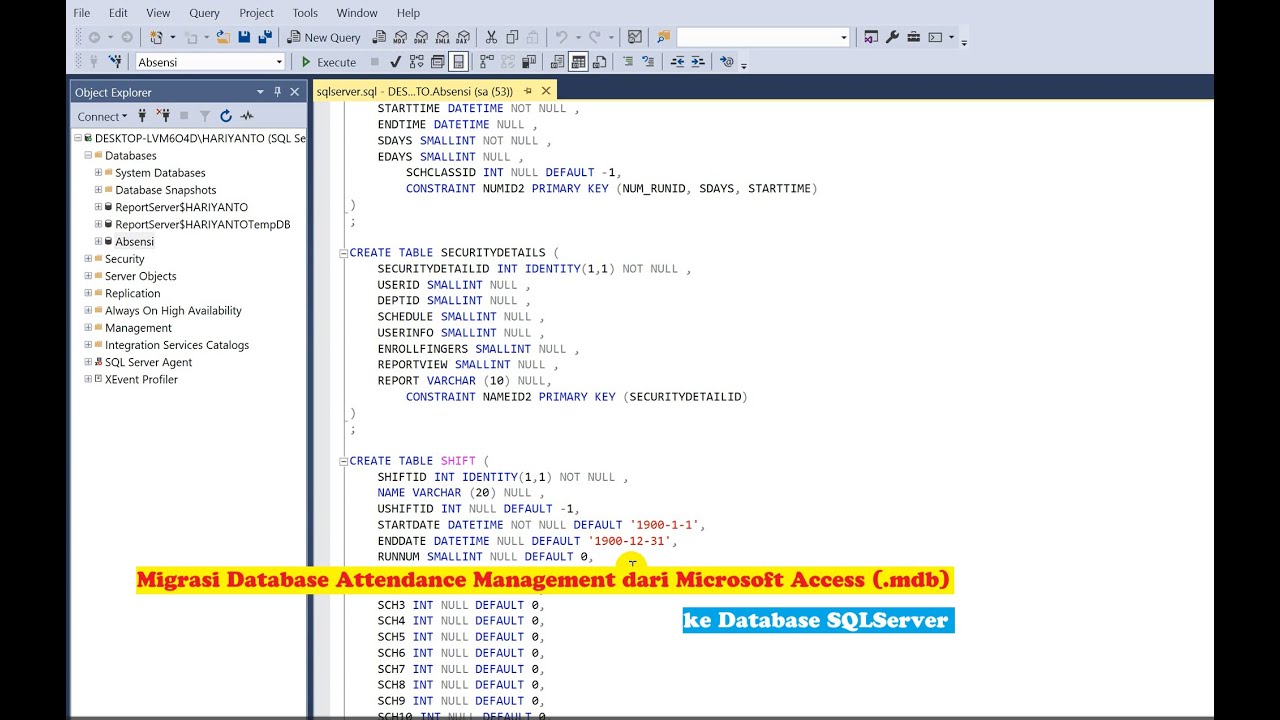Collapse the CREATE TABLE SHIFT code block
This screenshot has height=720, width=1280.
[x=344, y=461]
